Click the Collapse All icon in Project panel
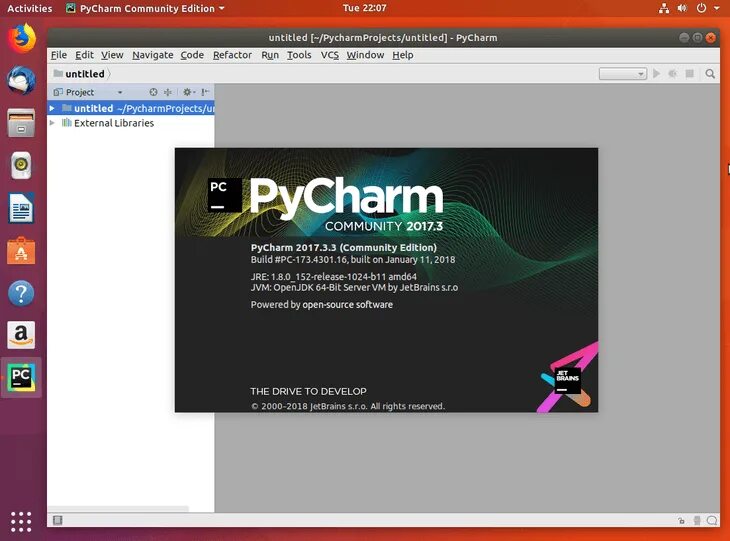This screenshot has height=541, width=730. point(168,92)
